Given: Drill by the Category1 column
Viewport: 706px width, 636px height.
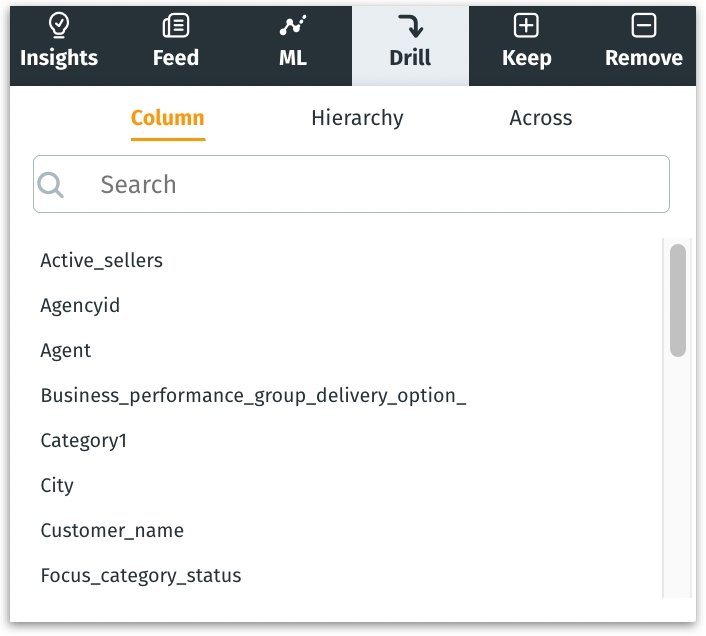Looking at the screenshot, I should 84,441.
